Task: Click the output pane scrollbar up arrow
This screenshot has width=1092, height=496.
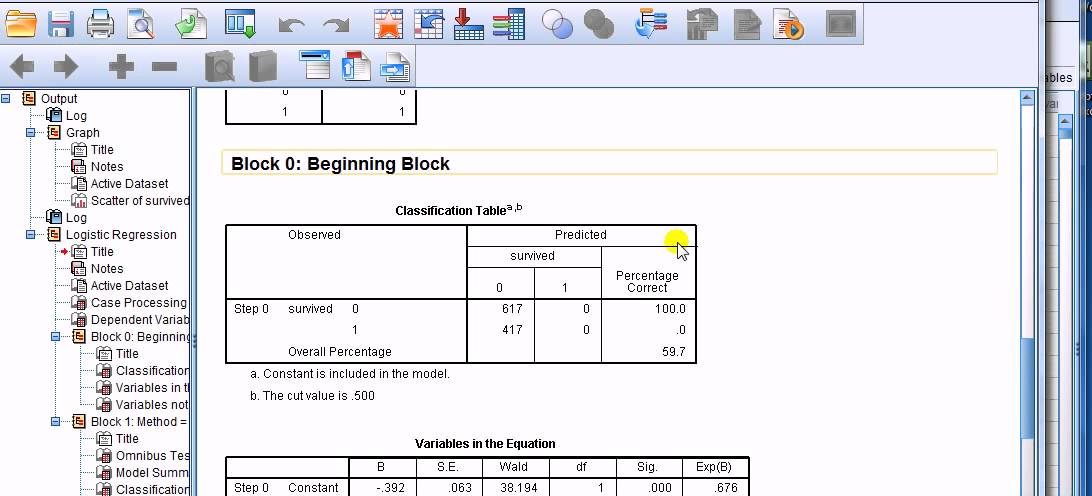Action: coord(1027,98)
